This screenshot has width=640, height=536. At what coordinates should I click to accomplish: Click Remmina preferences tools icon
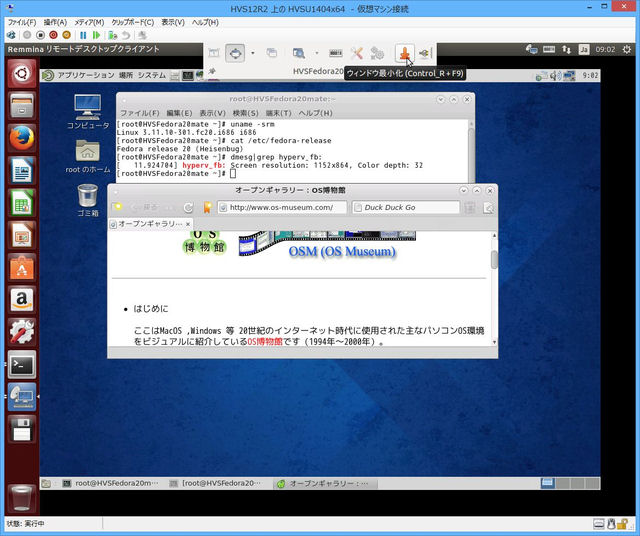tap(356, 53)
